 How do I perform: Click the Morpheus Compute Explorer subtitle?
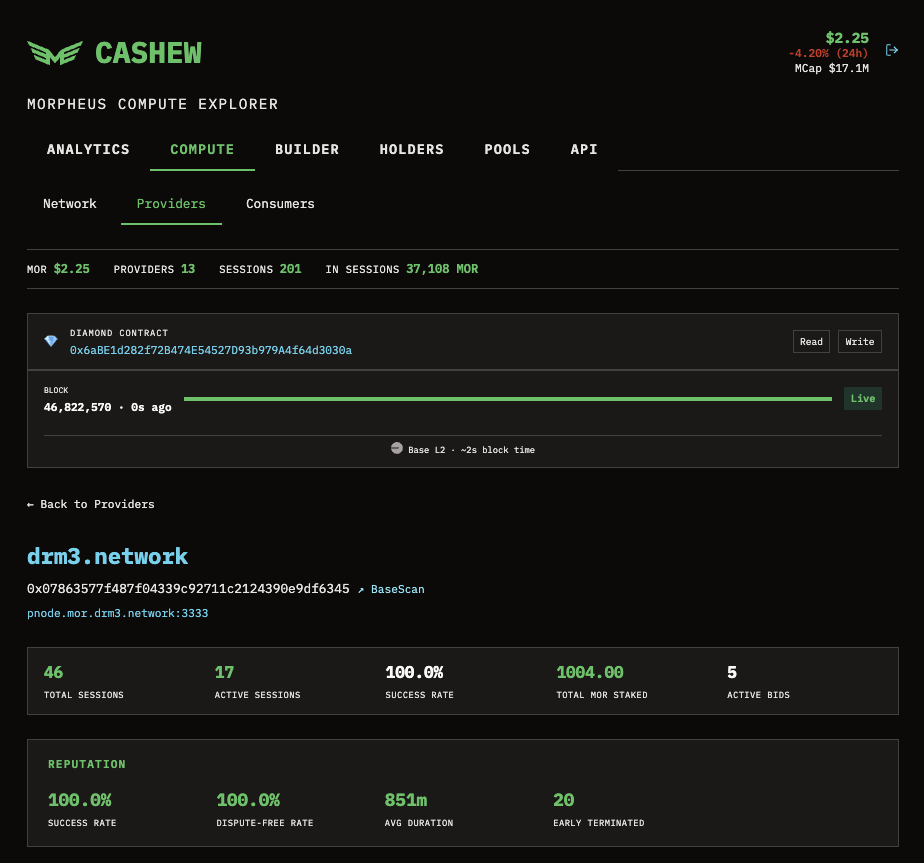(153, 104)
